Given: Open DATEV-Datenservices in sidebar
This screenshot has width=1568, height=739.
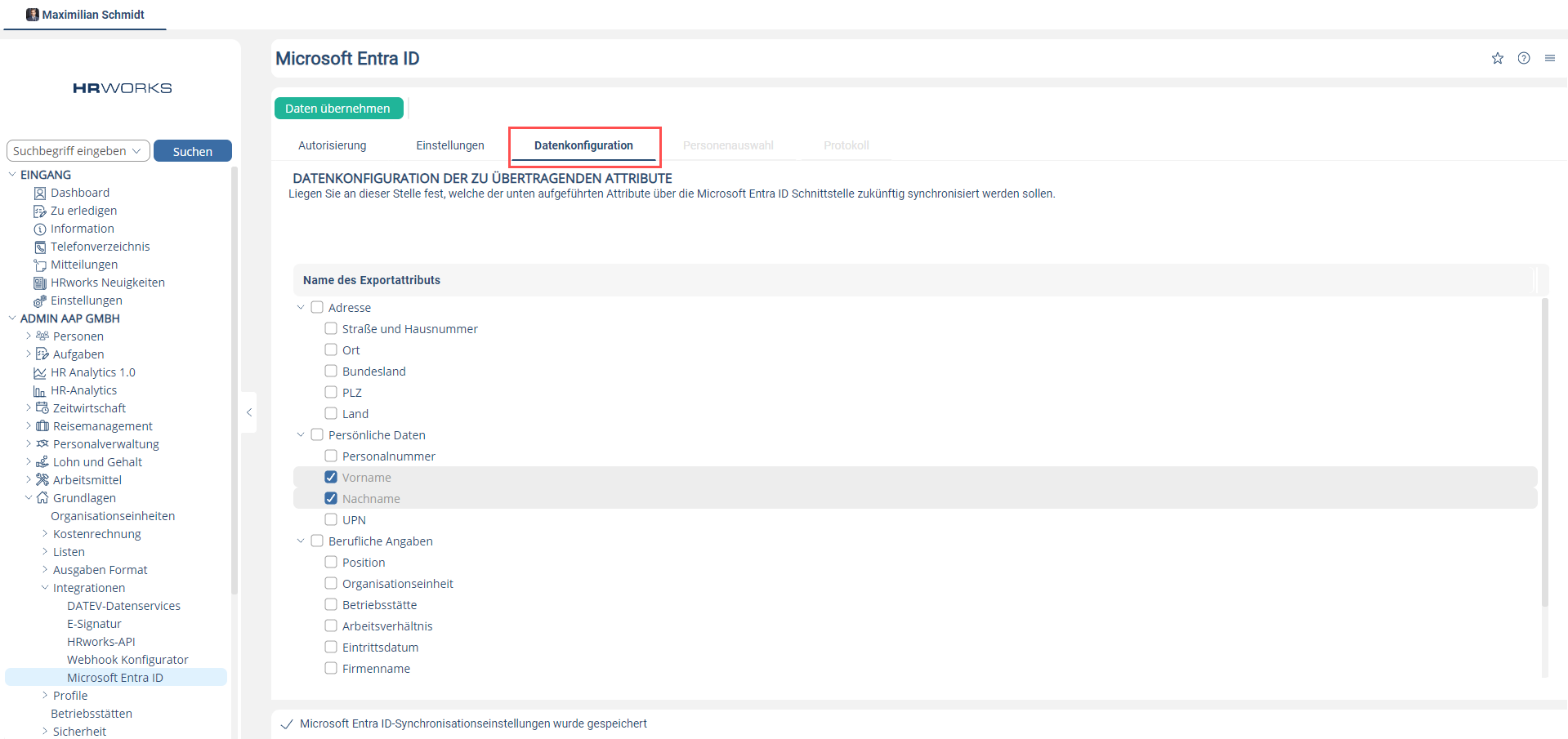Looking at the screenshot, I should click(123, 606).
